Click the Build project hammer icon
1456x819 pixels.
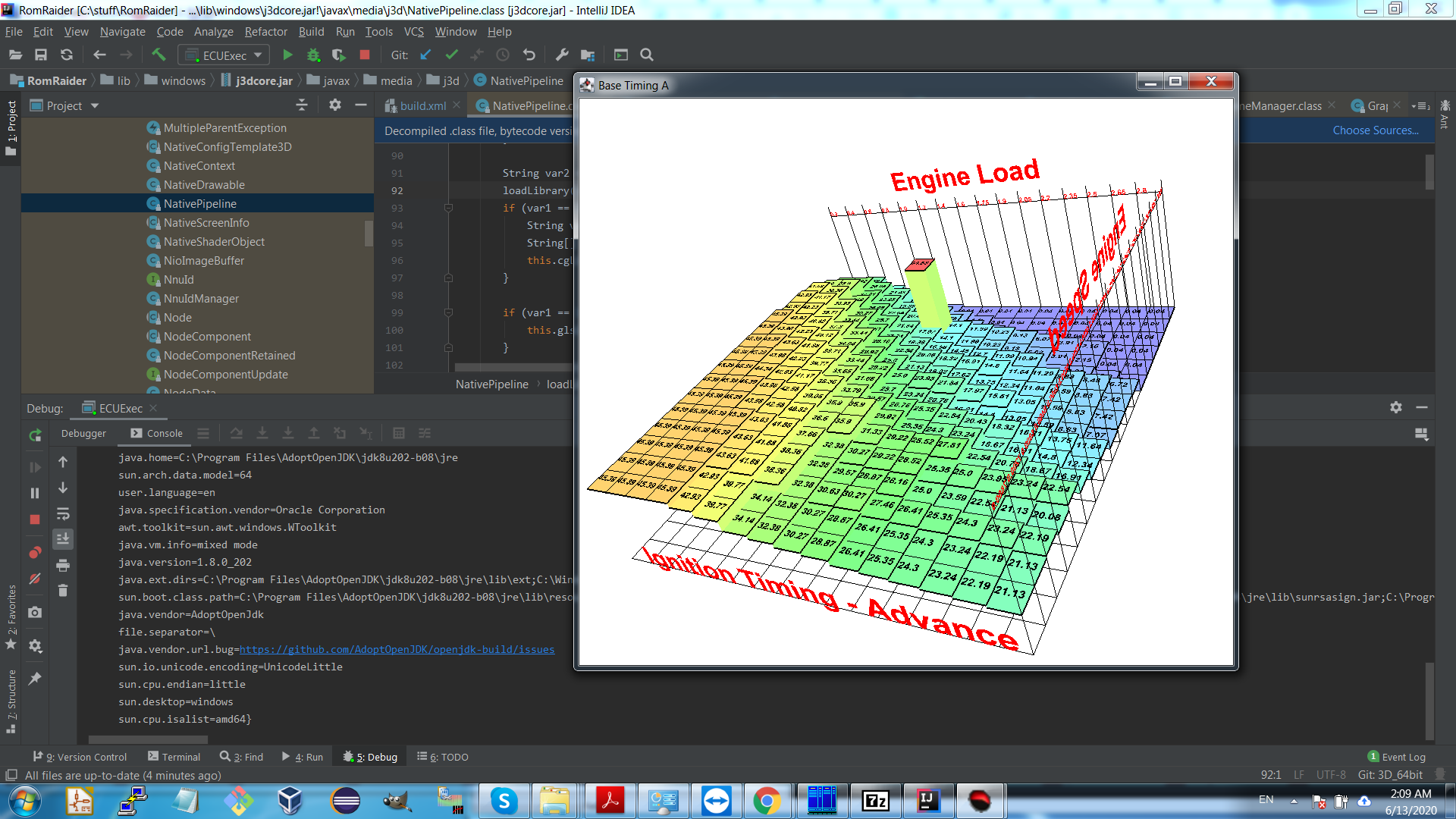158,55
